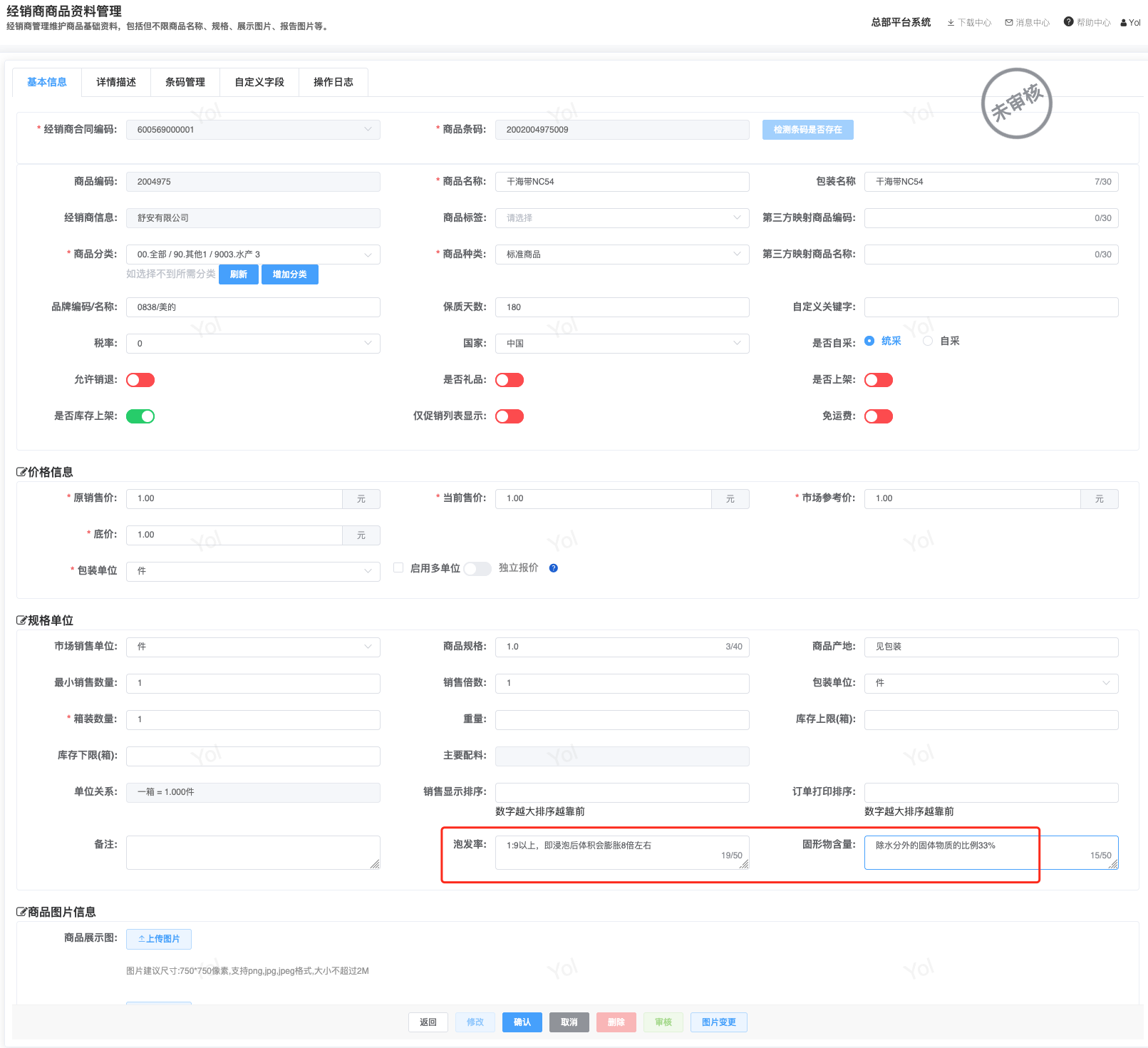Image resolution: width=1148 pixels, height=1048 pixels.
Task: Toggle the 免运费 switch
Action: tap(879, 416)
